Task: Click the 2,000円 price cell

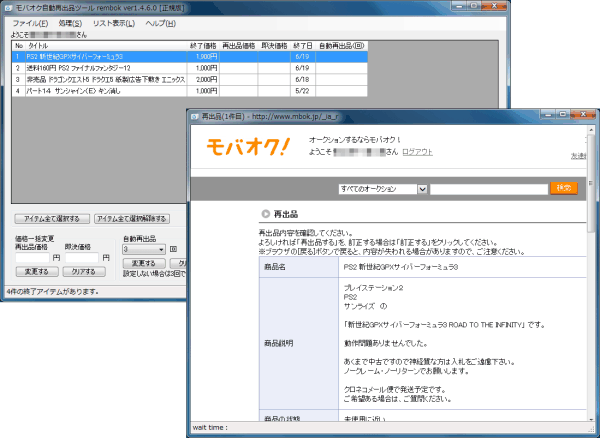Action: click(203, 80)
